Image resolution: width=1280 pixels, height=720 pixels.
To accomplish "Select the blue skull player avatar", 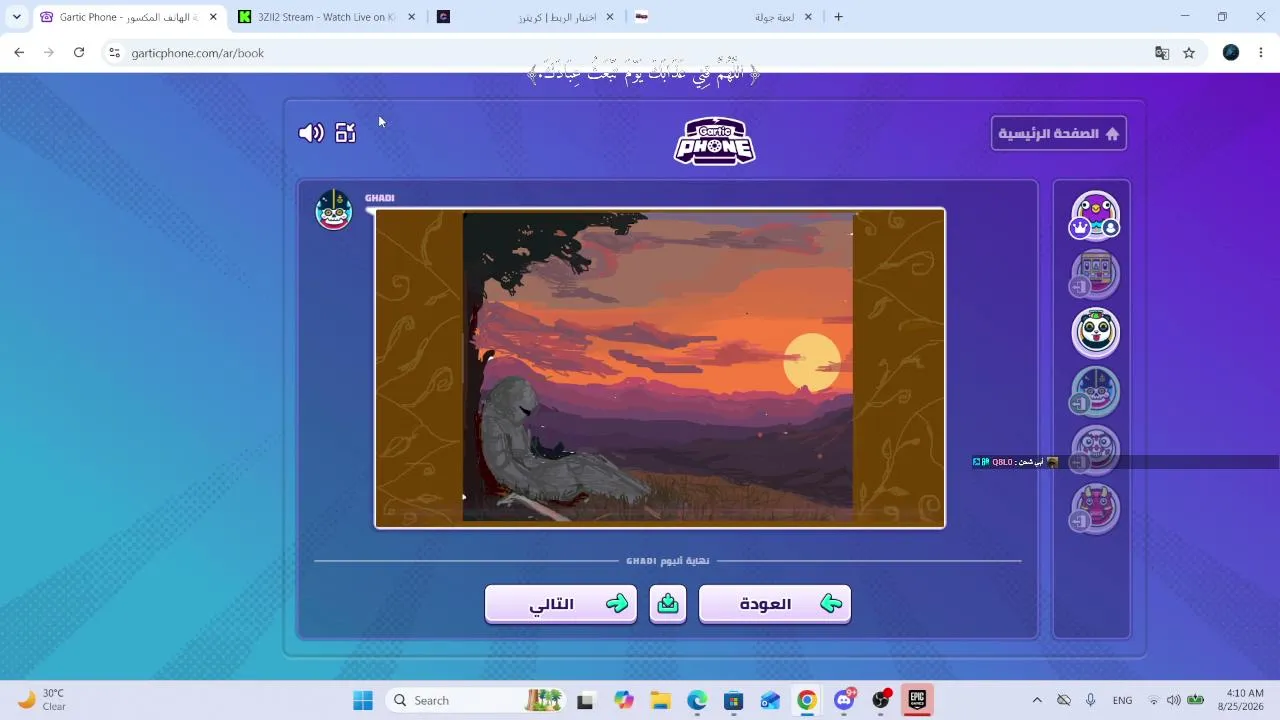I will 1095,390.
